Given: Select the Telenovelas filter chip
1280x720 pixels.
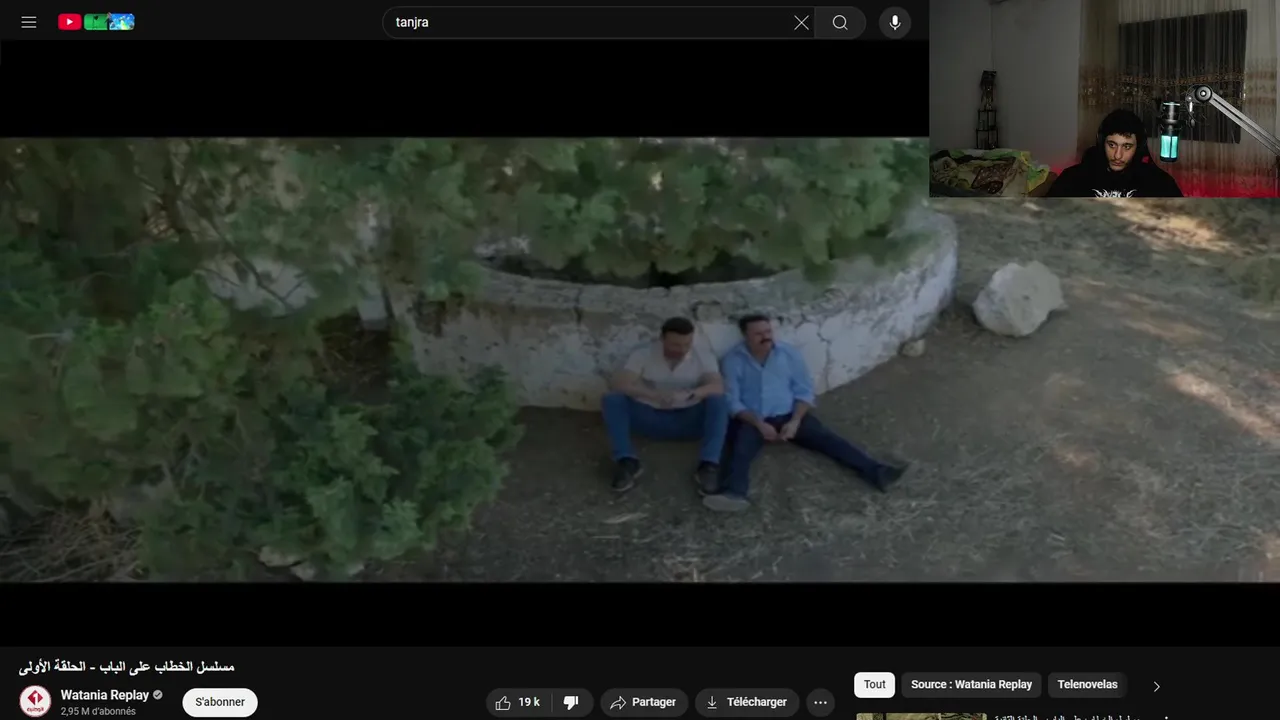Looking at the screenshot, I should (x=1087, y=684).
